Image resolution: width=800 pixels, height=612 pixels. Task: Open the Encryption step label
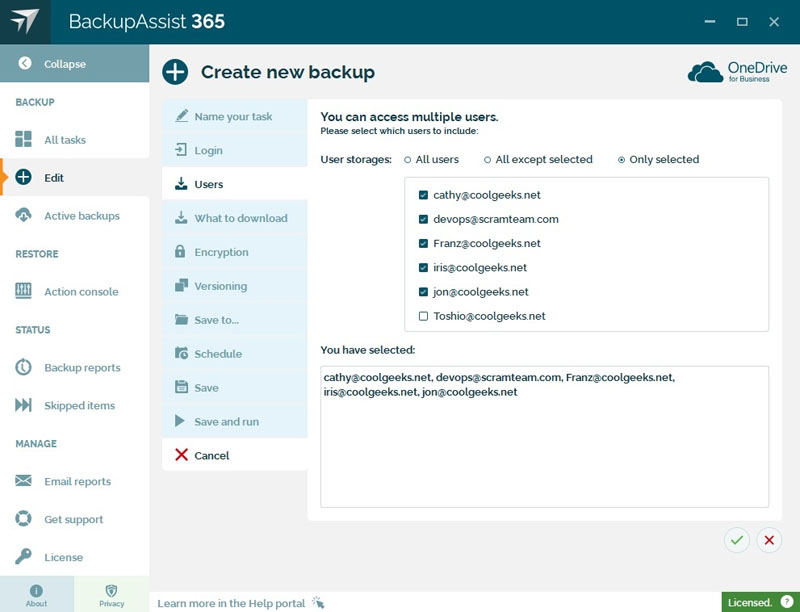tap(221, 252)
